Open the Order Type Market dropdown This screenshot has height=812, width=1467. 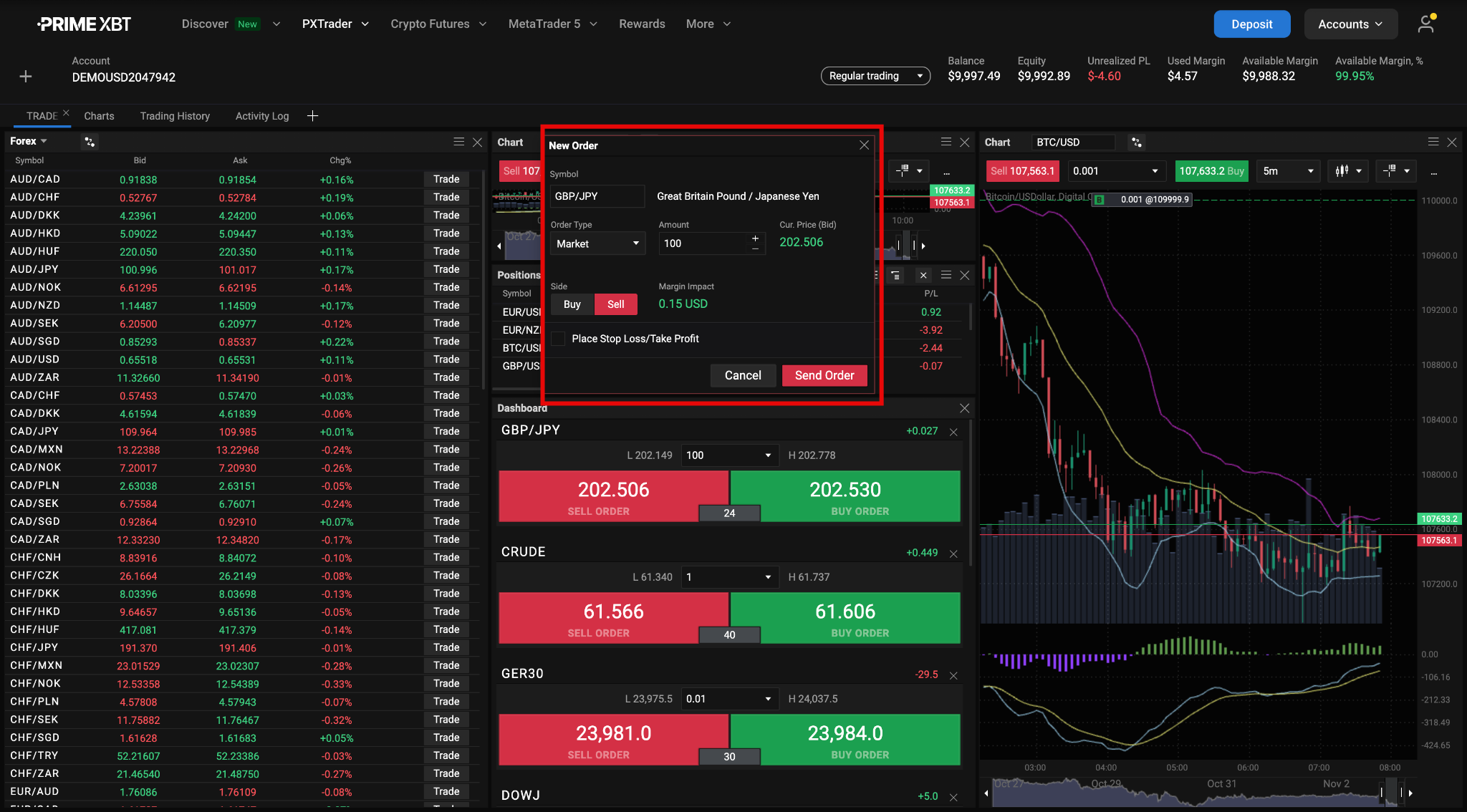[x=597, y=243]
